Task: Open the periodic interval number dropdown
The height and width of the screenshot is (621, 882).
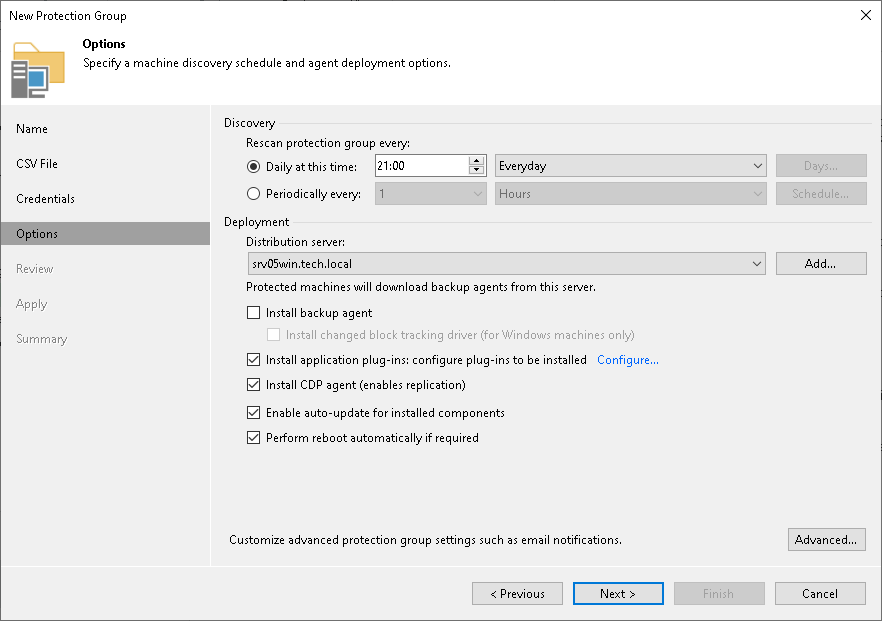Action: click(431, 194)
